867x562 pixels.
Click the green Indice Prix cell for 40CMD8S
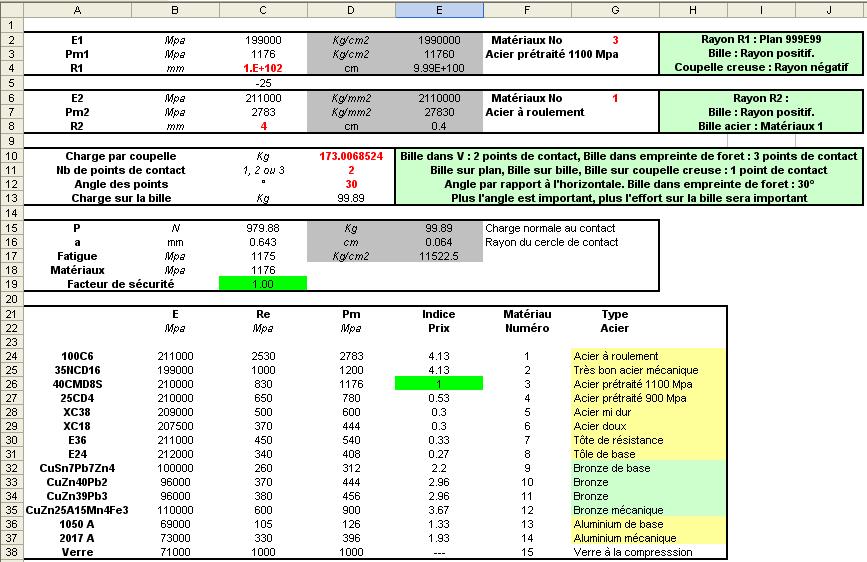[439, 384]
